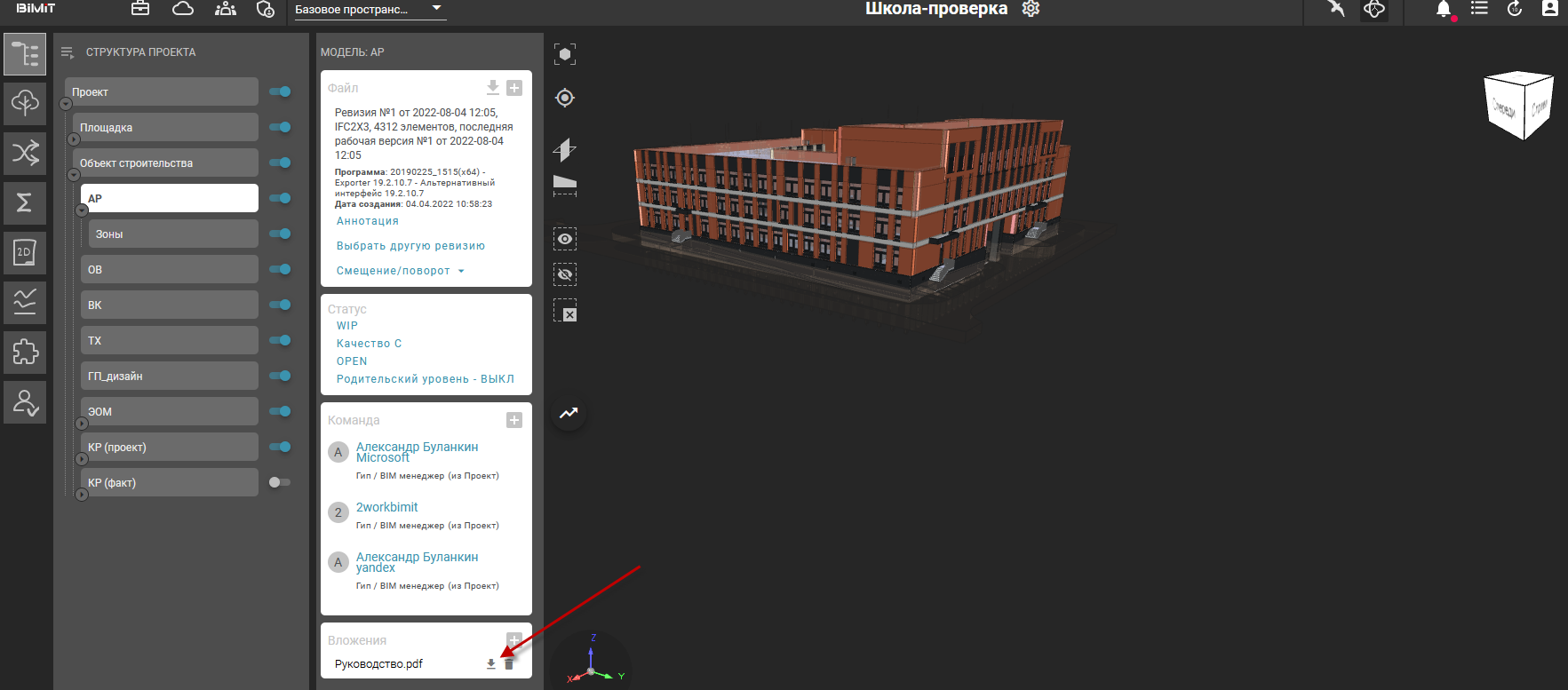Delete the Руководство.pdf attachment
The width and height of the screenshot is (1568, 690).
(x=509, y=664)
